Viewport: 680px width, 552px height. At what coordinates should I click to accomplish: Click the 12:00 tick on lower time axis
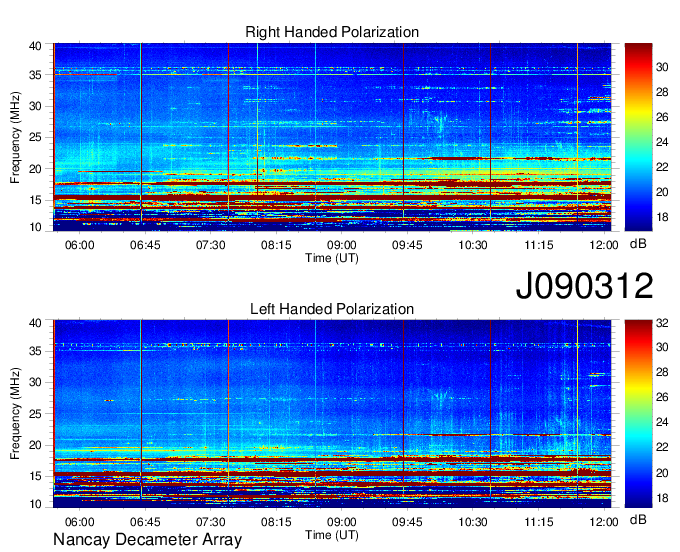[604, 522]
